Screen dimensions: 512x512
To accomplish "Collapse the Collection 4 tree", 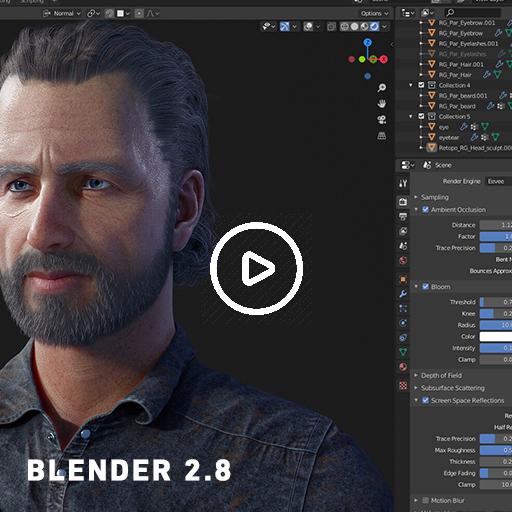I will [x=411, y=85].
